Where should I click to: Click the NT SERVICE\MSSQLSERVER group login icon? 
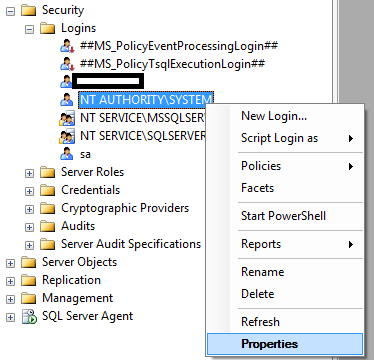click(x=67, y=118)
